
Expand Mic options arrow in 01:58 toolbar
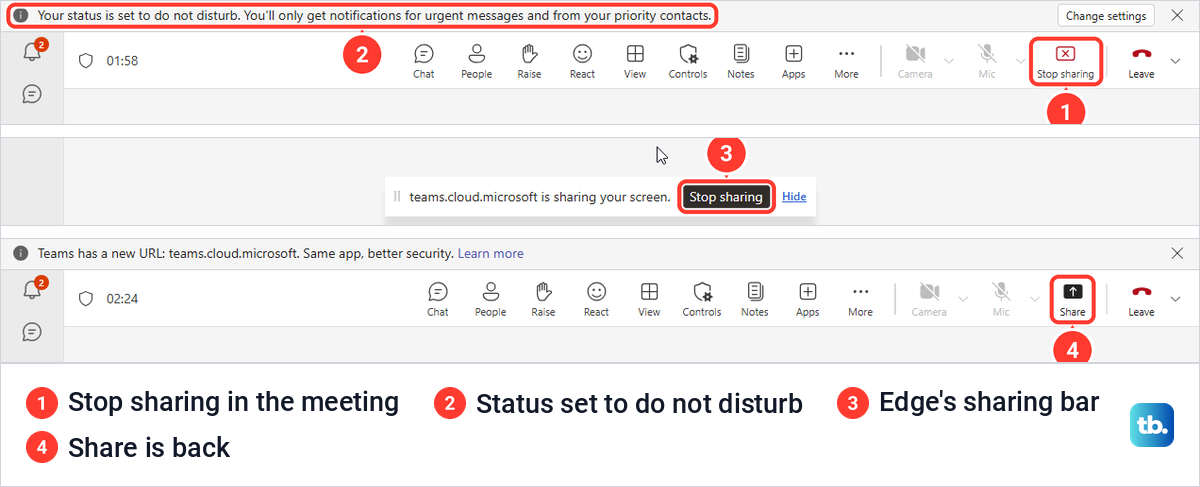[1020, 60]
